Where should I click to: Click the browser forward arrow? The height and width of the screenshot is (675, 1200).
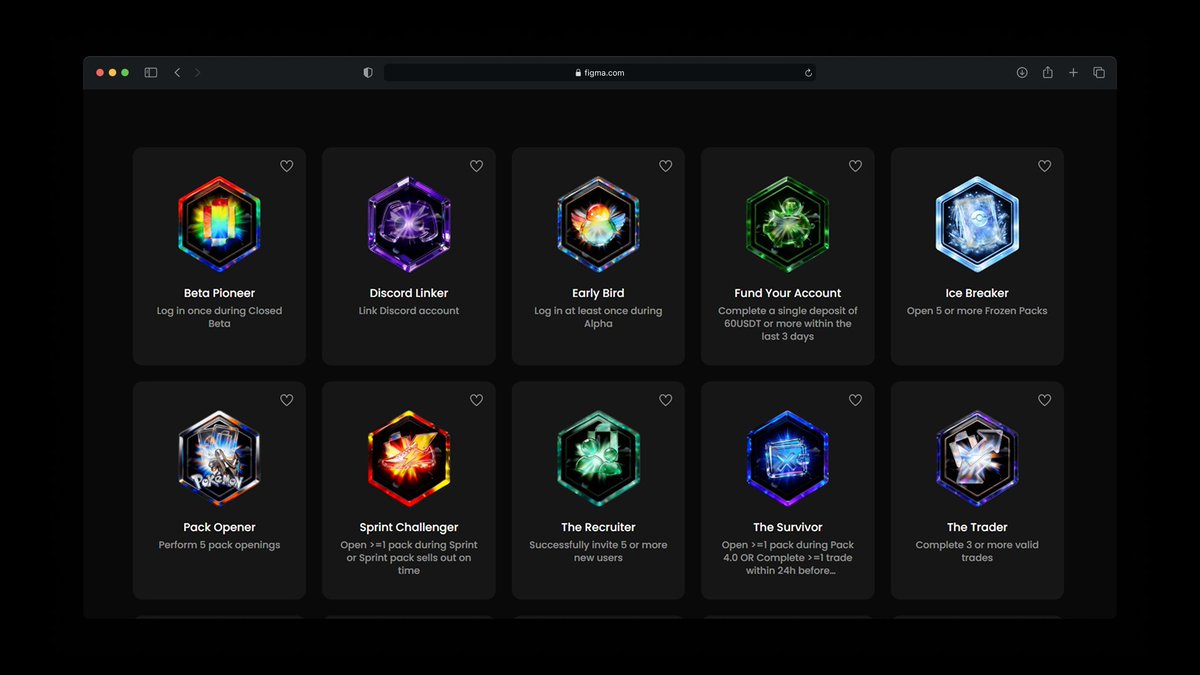(x=197, y=73)
